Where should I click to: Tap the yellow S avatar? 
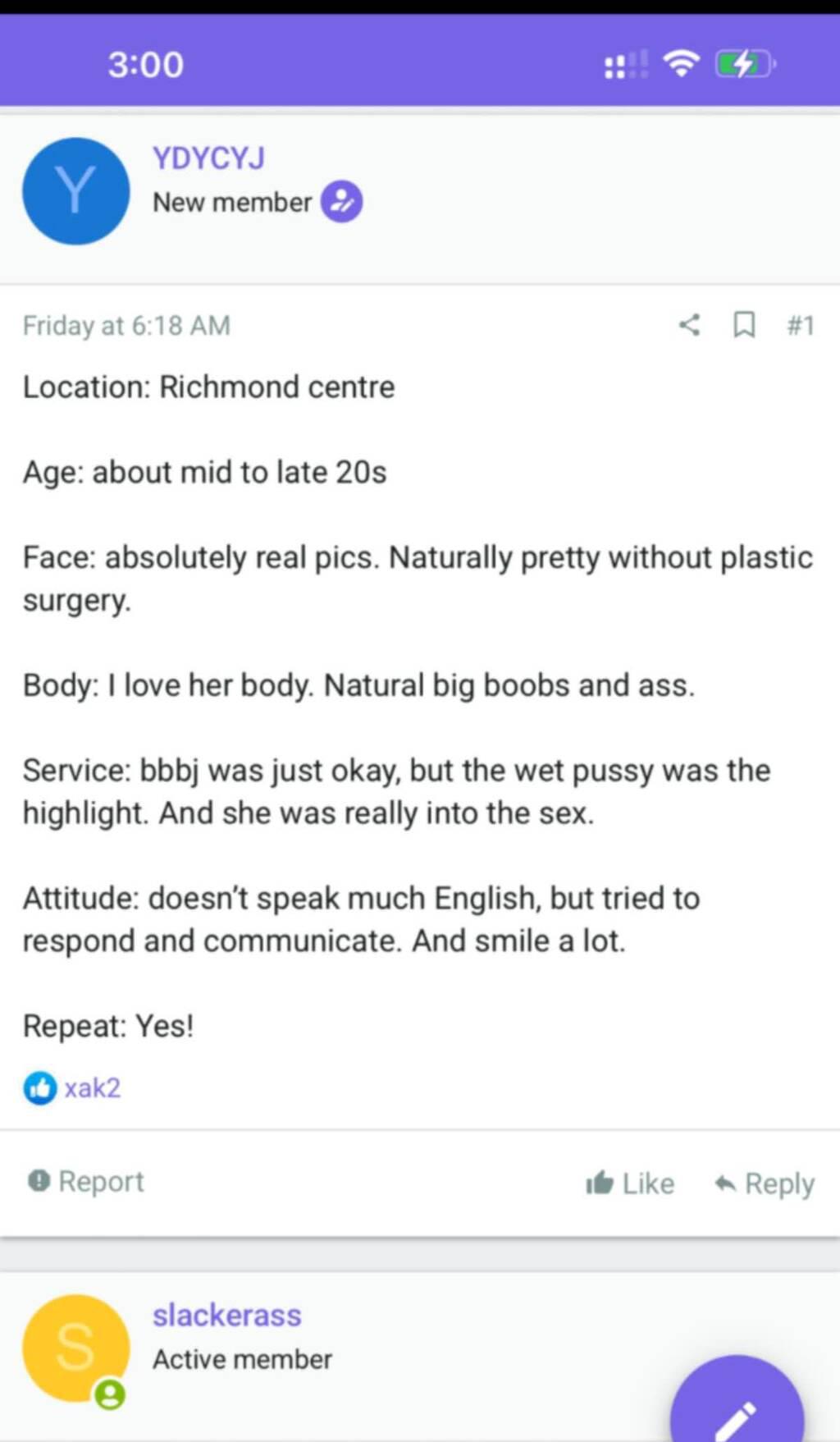point(75,1348)
